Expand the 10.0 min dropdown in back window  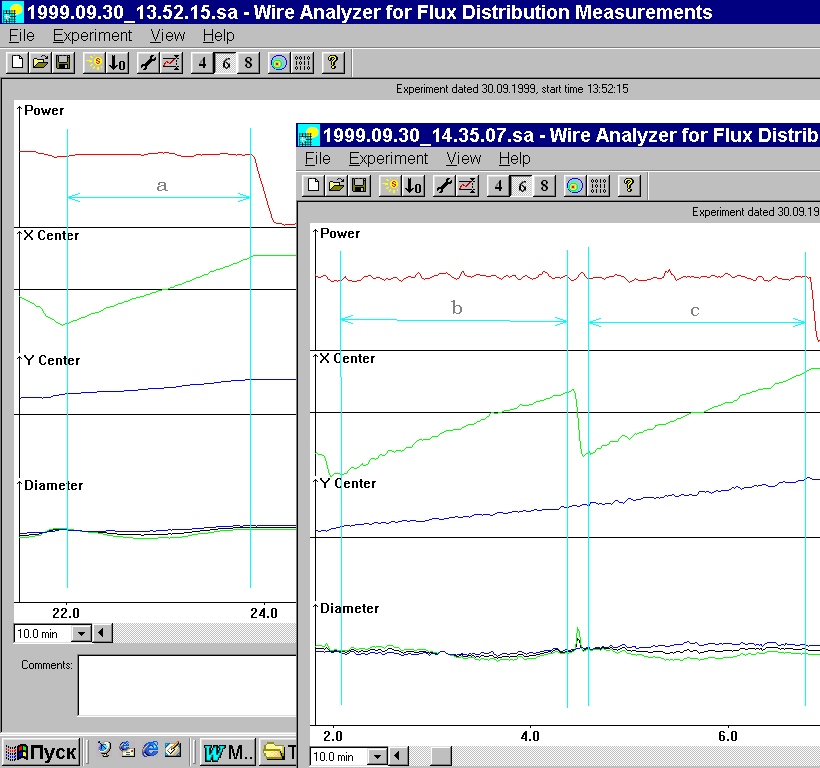coord(81,634)
